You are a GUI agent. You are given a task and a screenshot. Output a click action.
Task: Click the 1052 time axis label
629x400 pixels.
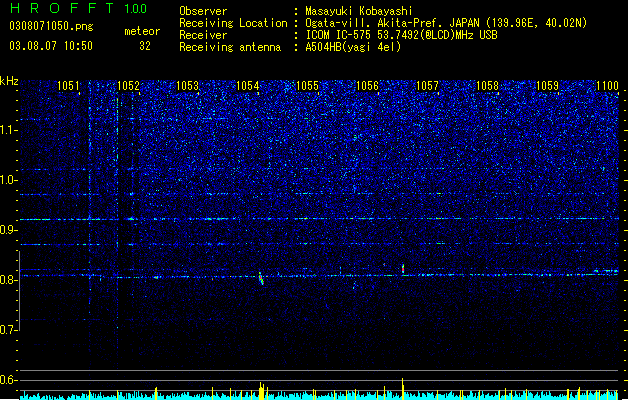click(128, 86)
